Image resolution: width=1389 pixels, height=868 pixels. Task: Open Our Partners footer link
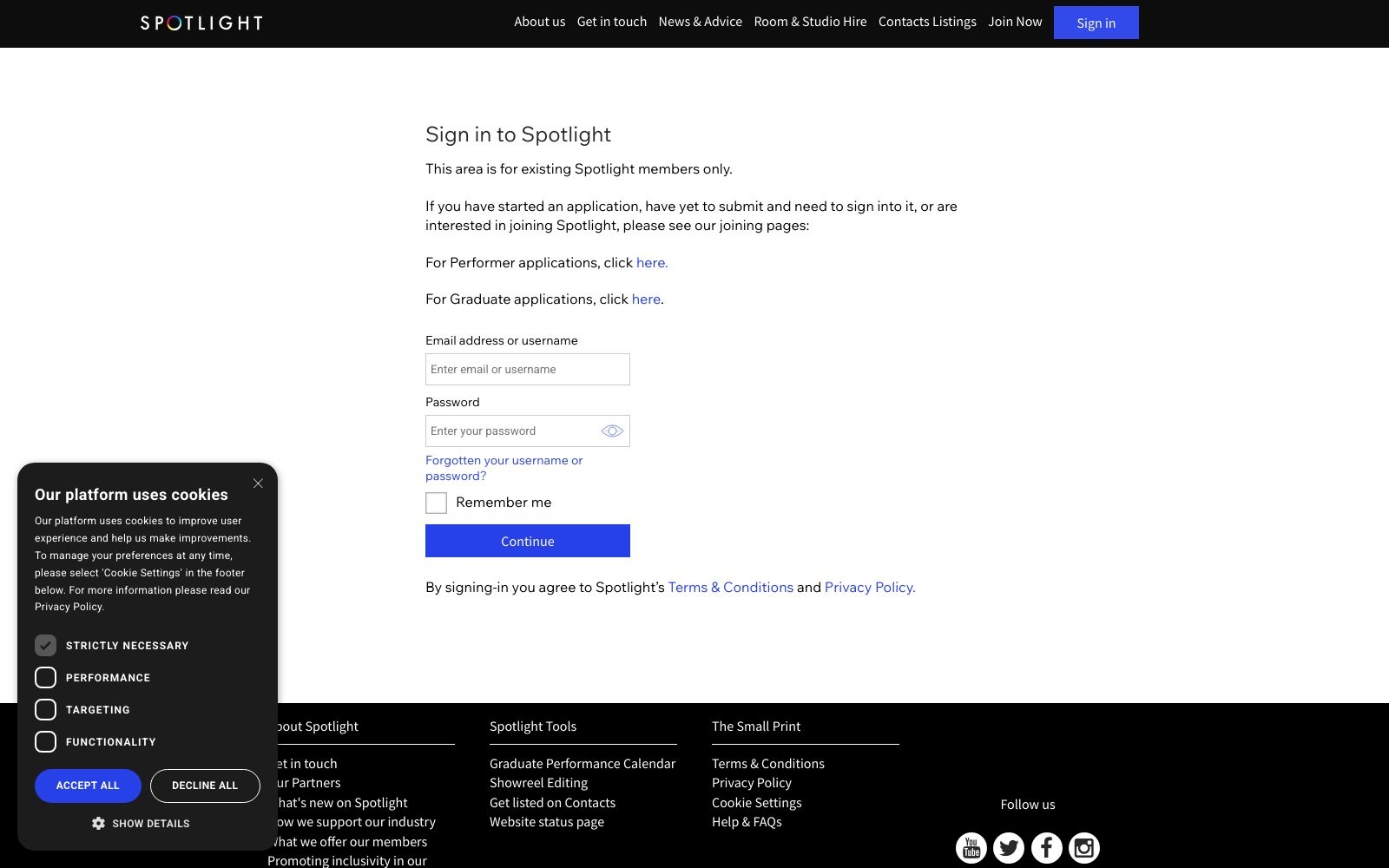click(x=309, y=783)
